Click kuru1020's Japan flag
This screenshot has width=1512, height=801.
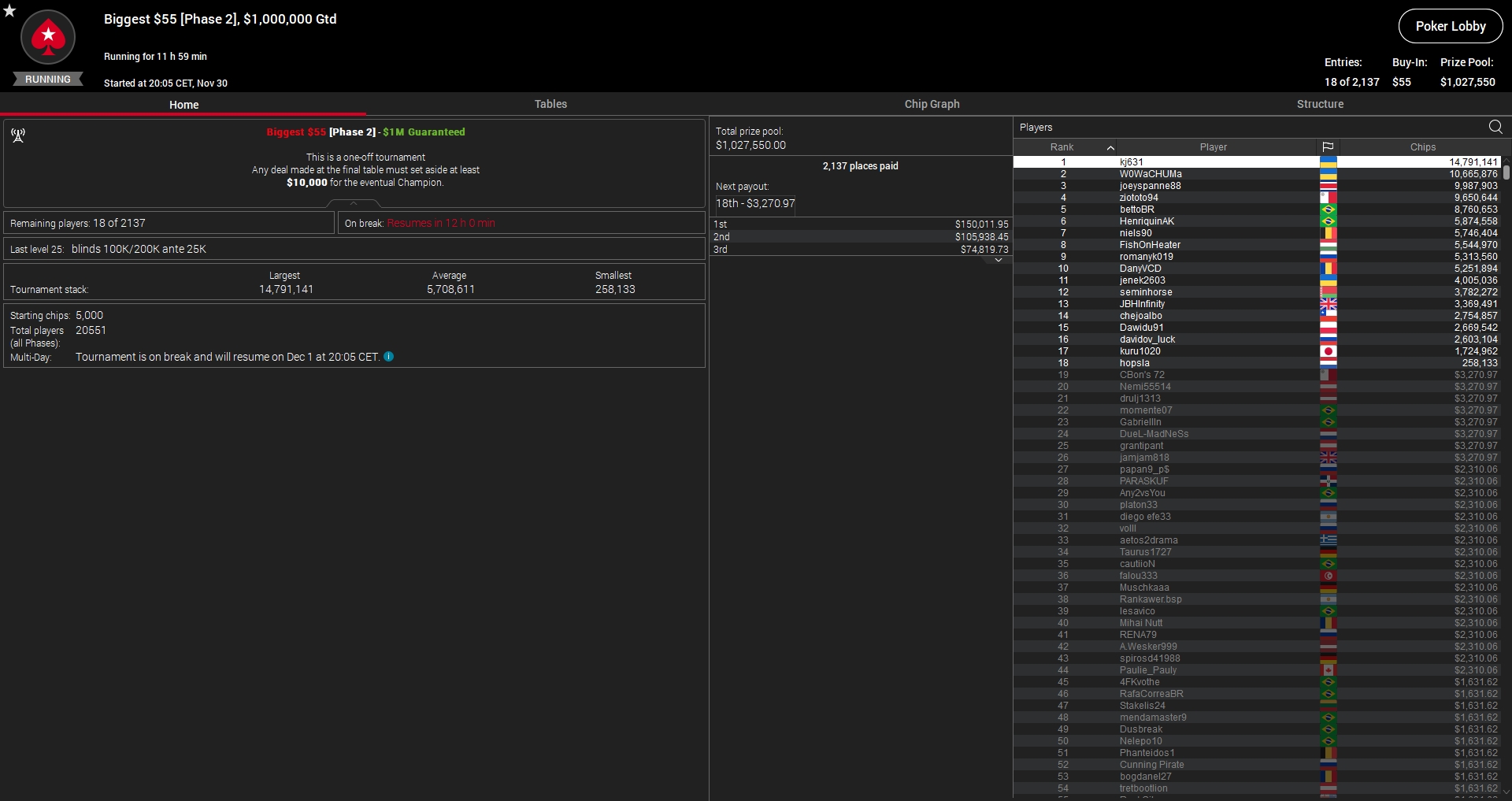(x=1328, y=351)
